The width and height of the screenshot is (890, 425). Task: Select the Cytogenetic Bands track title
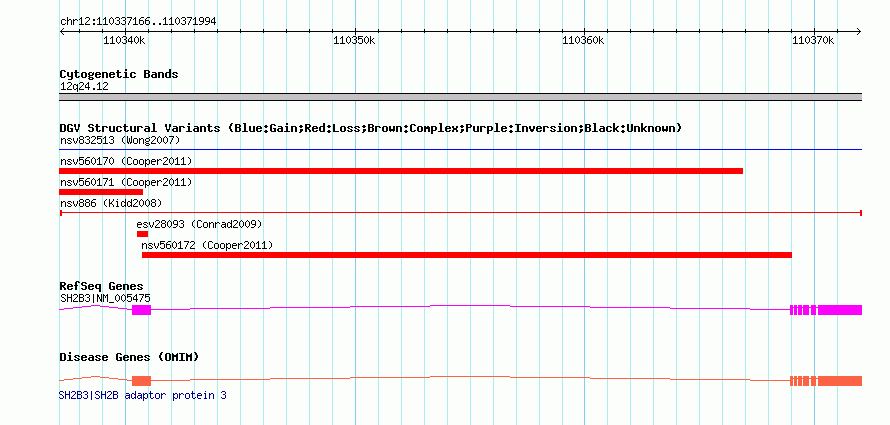click(119, 74)
